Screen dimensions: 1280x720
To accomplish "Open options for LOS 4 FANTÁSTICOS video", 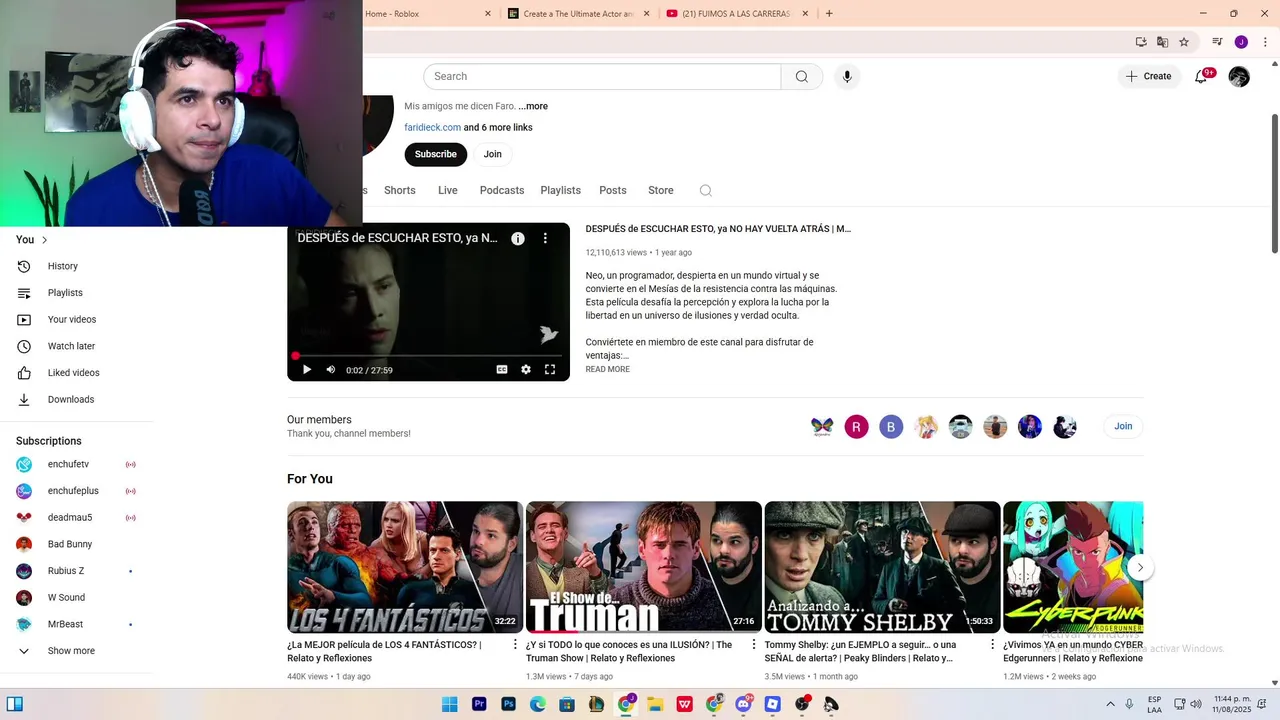I will [x=515, y=645].
